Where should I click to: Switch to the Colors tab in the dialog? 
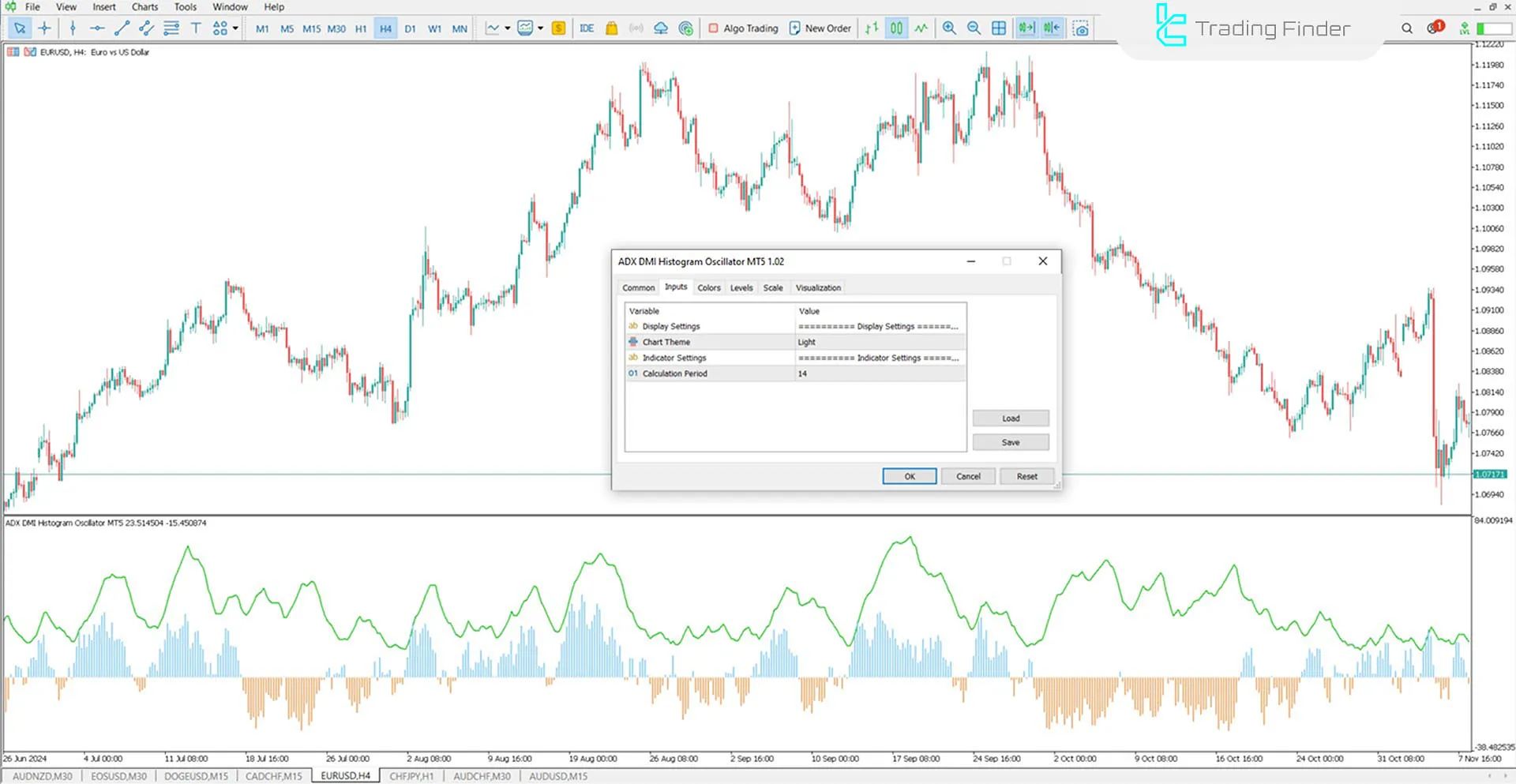point(708,287)
